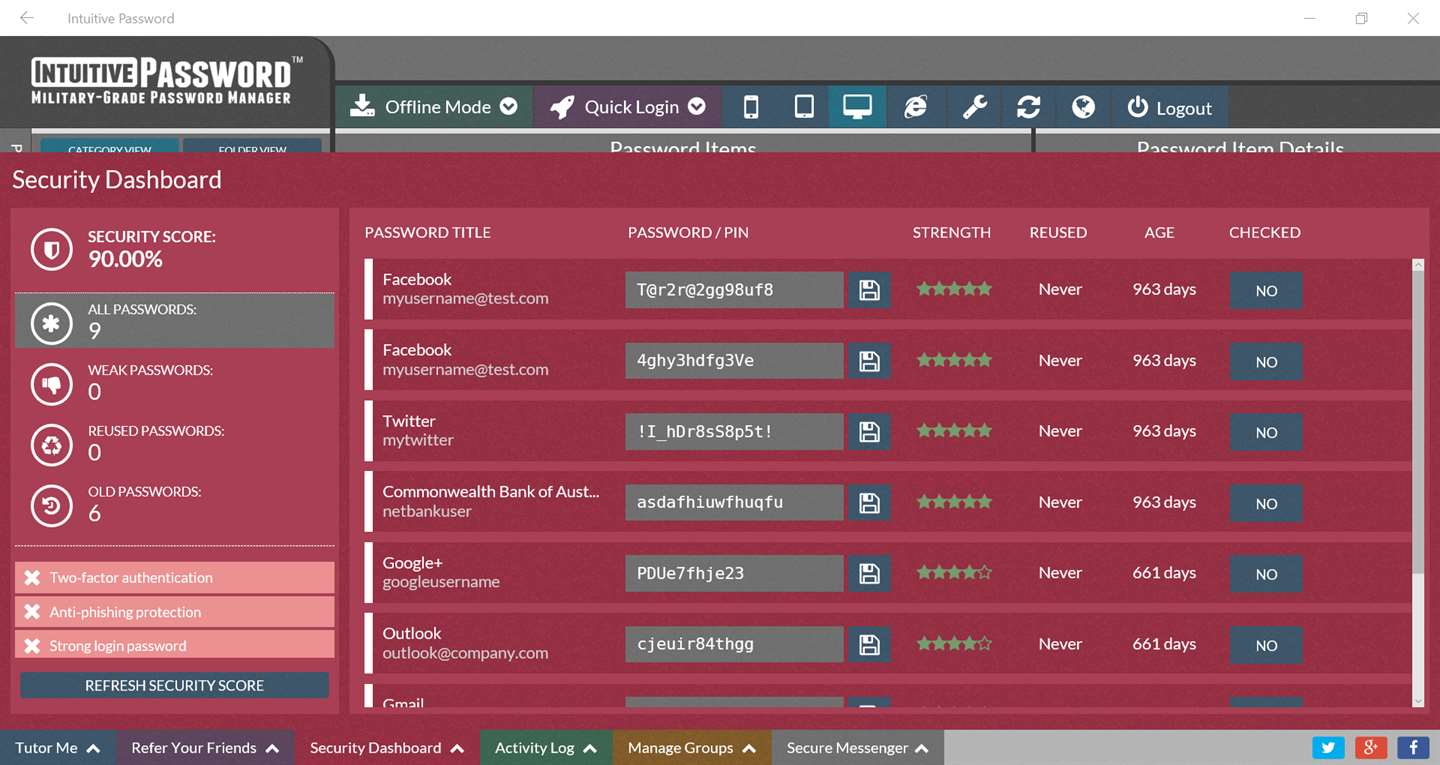1440x765 pixels.
Task: Click Refresh Security Score button
Action: (175, 685)
